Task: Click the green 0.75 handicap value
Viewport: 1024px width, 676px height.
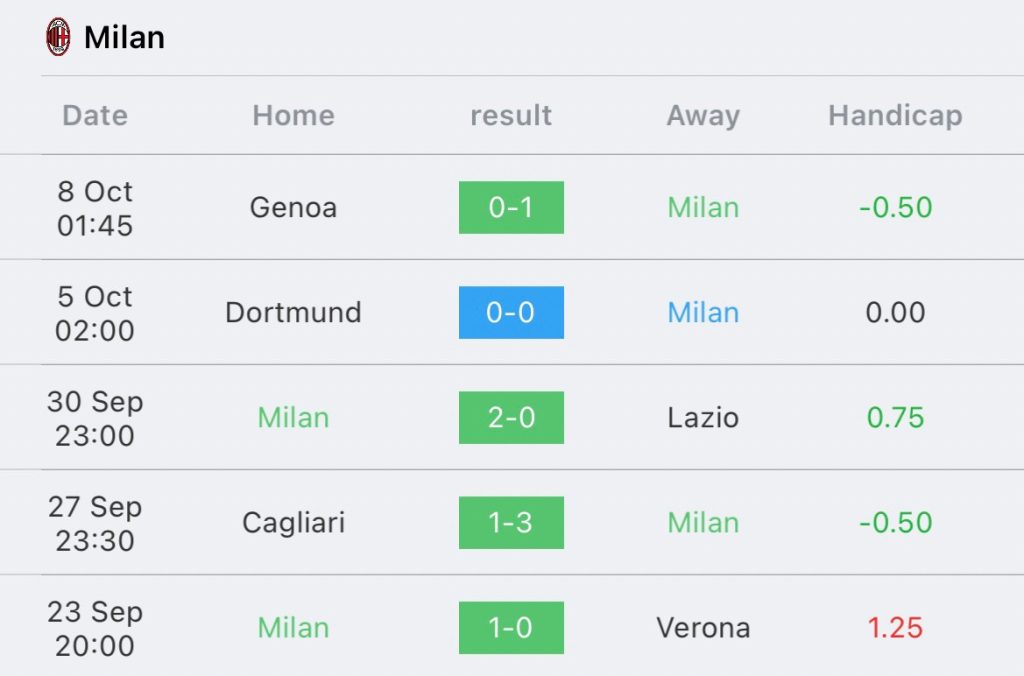Action: pyautogui.click(x=895, y=417)
